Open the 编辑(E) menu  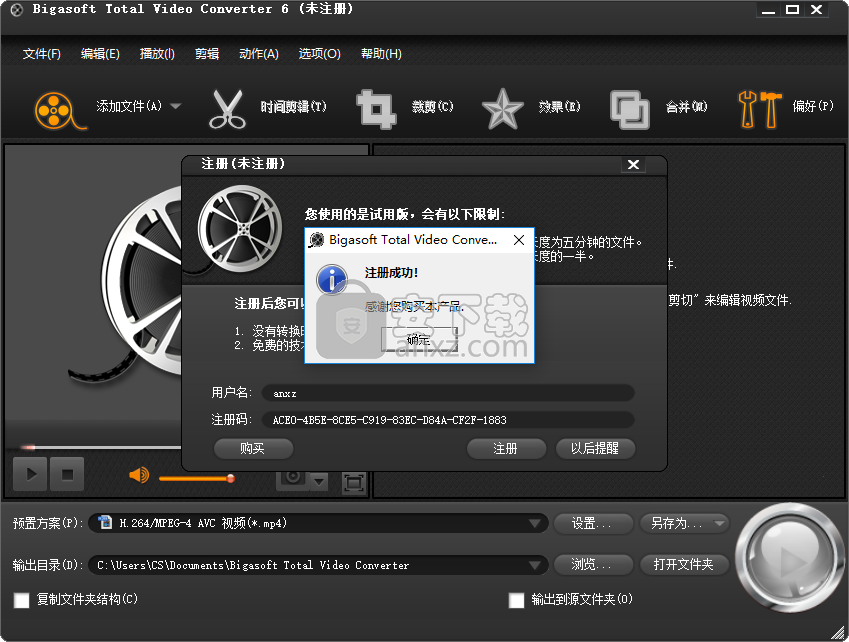100,54
